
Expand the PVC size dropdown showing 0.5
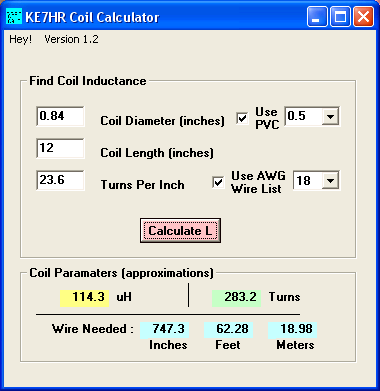point(330,117)
